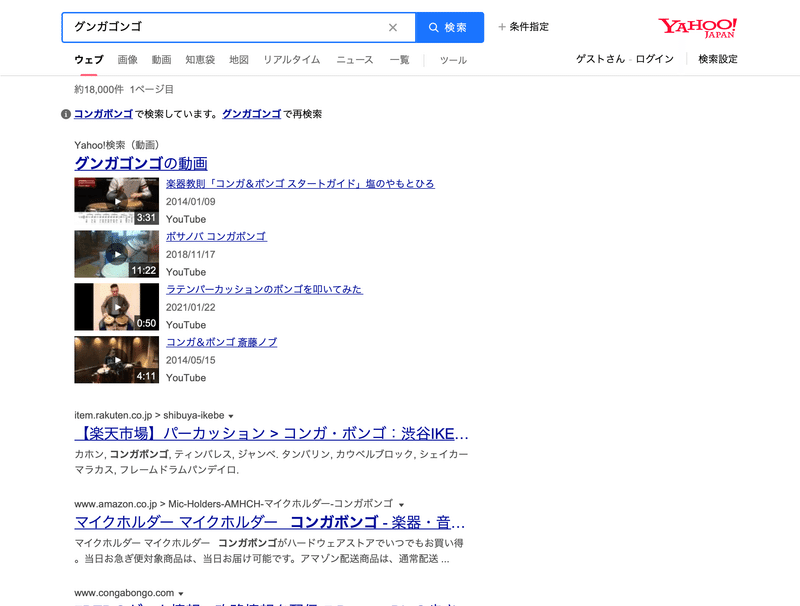Open the 地図 tab
Image resolution: width=800 pixels, height=606 pixels.
(239, 60)
